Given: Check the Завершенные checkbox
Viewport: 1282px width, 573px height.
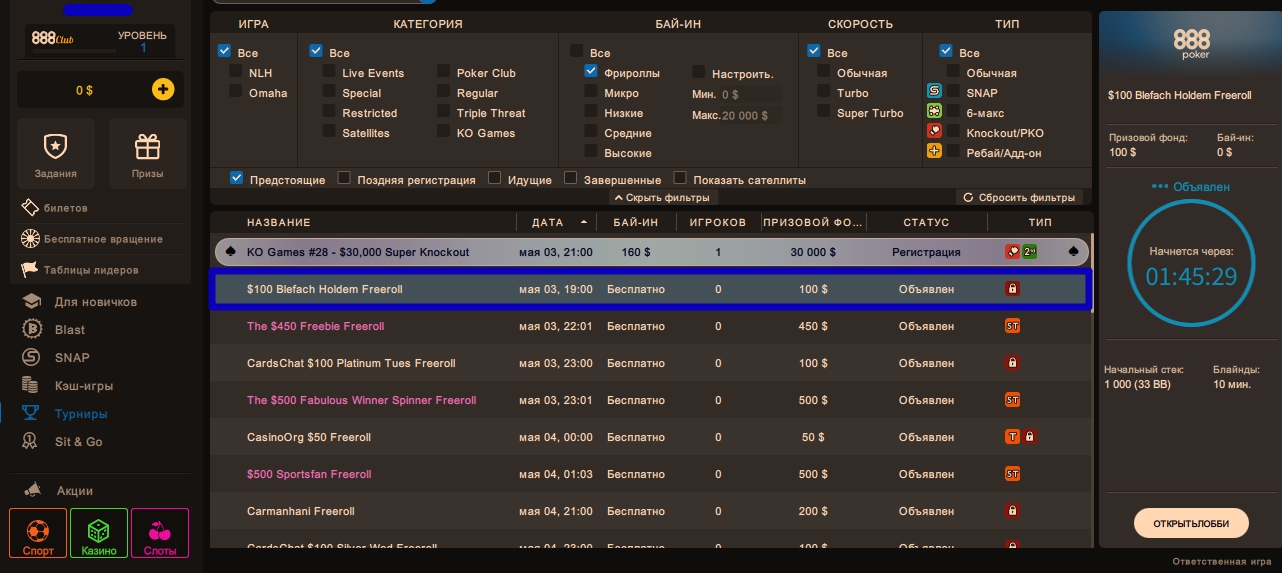Looking at the screenshot, I should tap(571, 178).
